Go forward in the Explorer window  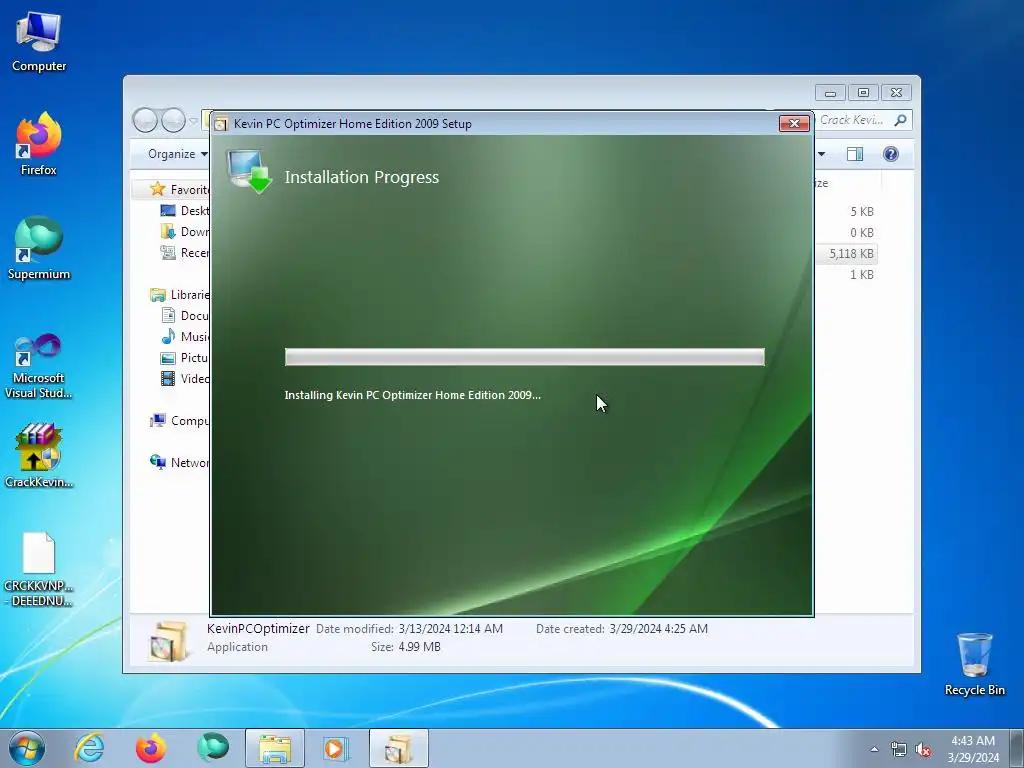173,120
